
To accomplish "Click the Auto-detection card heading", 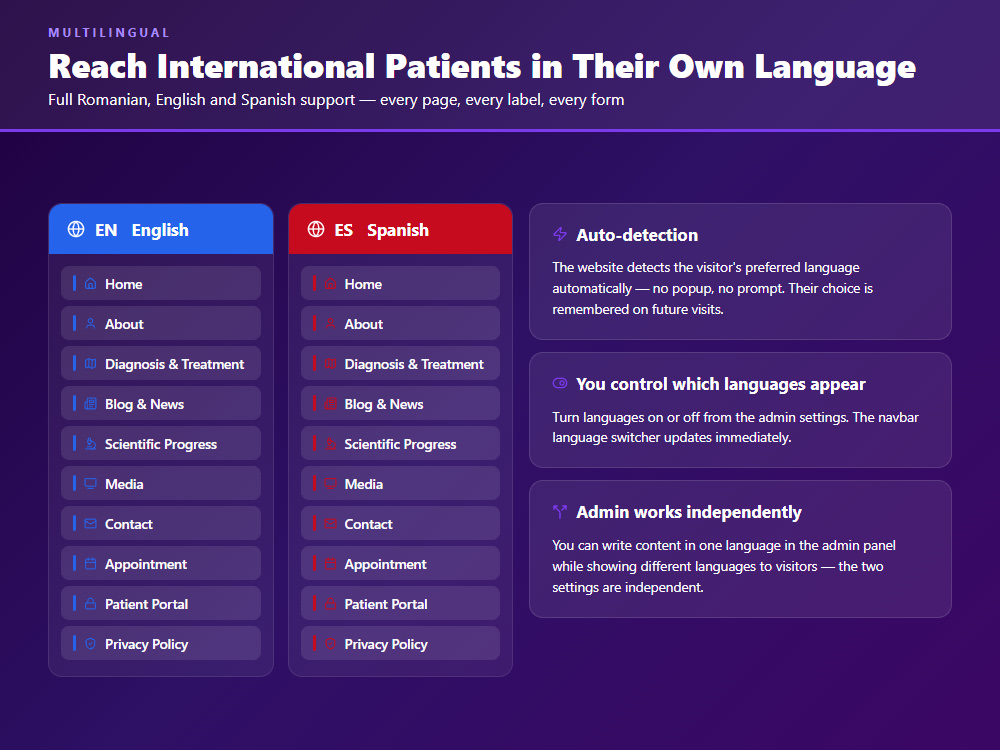I will click(x=636, y=235).
